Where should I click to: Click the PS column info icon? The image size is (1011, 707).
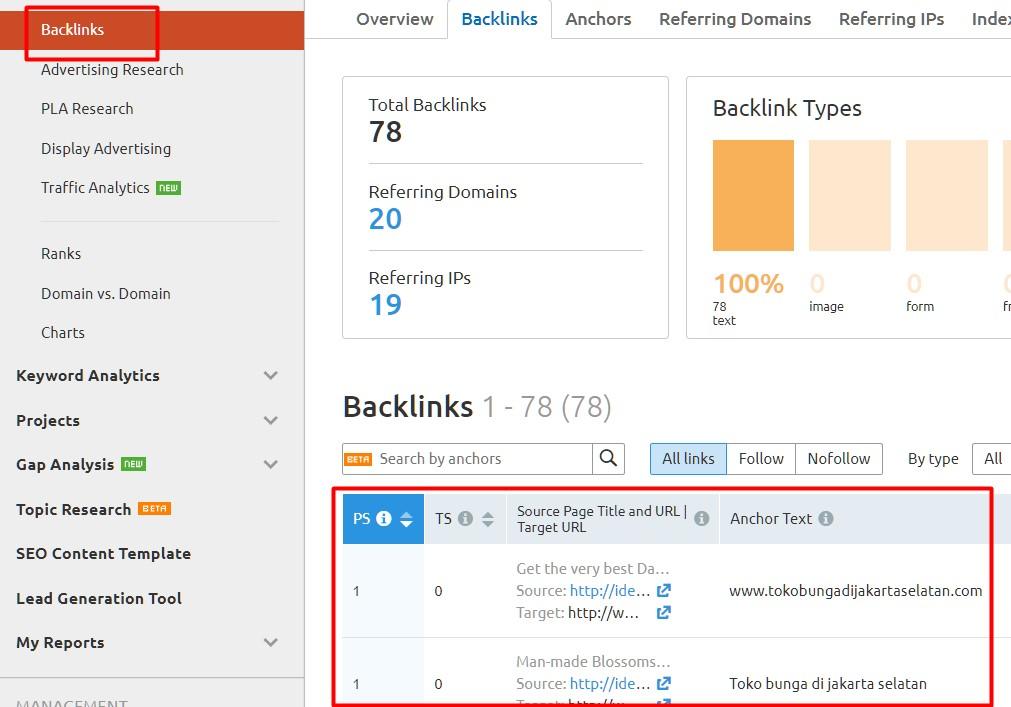tap(383, 519)
